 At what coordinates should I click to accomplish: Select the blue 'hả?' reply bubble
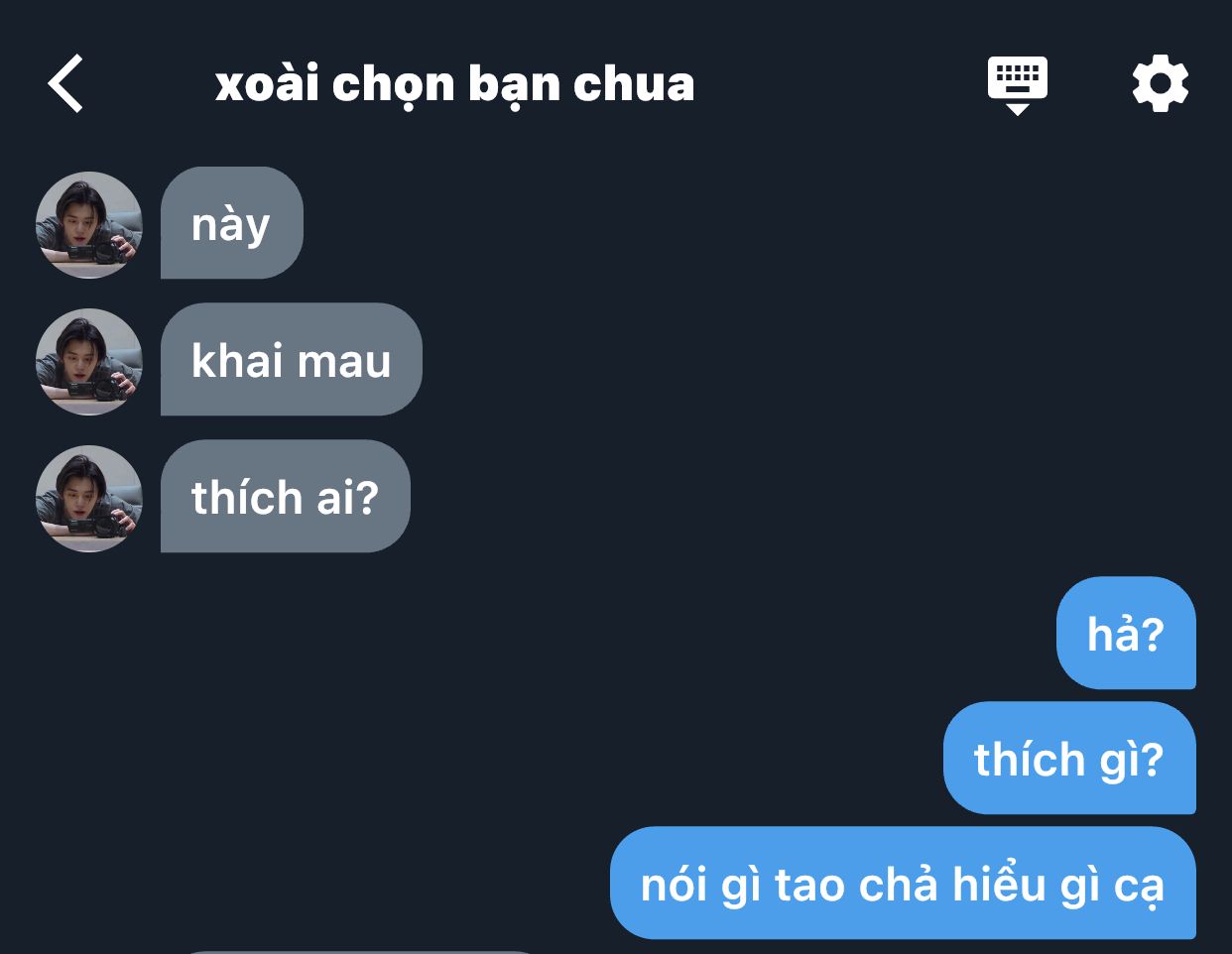tap(1126, 633)
